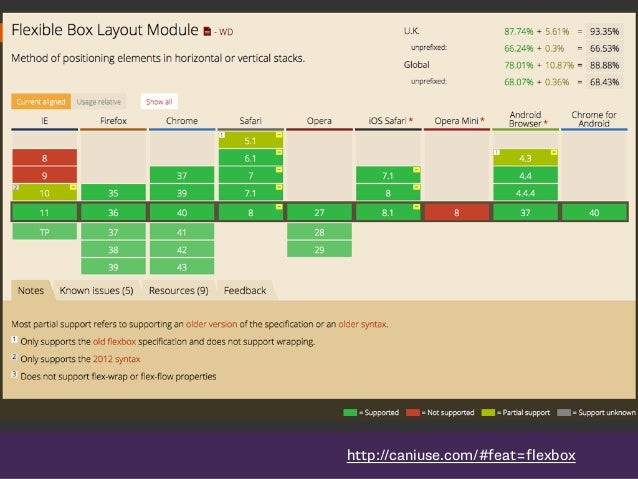The height and width of the screenshot is (479, 638).
Task: Click the prefix flag on IE 10 cell
Action: pos(73,187)
